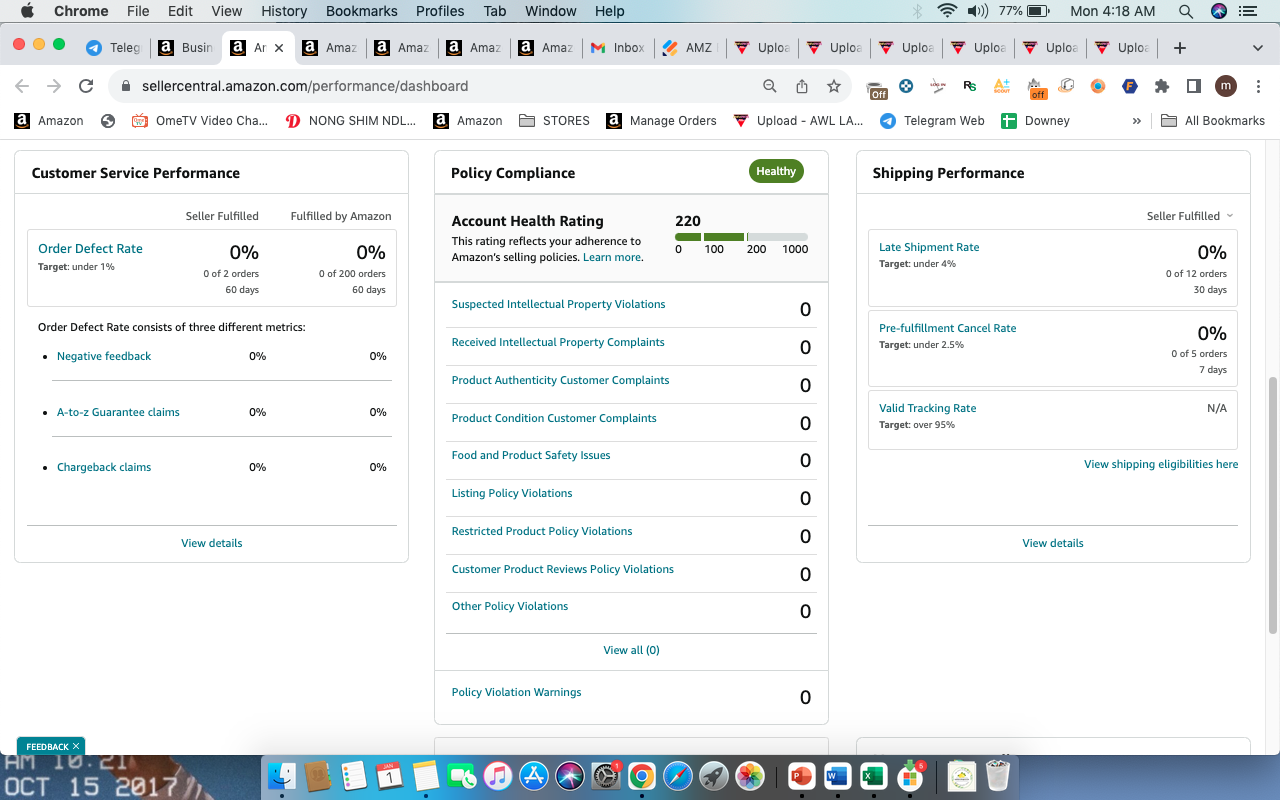Click Learn more about Account Health Rating
Image resolution: width=1280 pixels, height=800 pixels.
coord(612,257)
